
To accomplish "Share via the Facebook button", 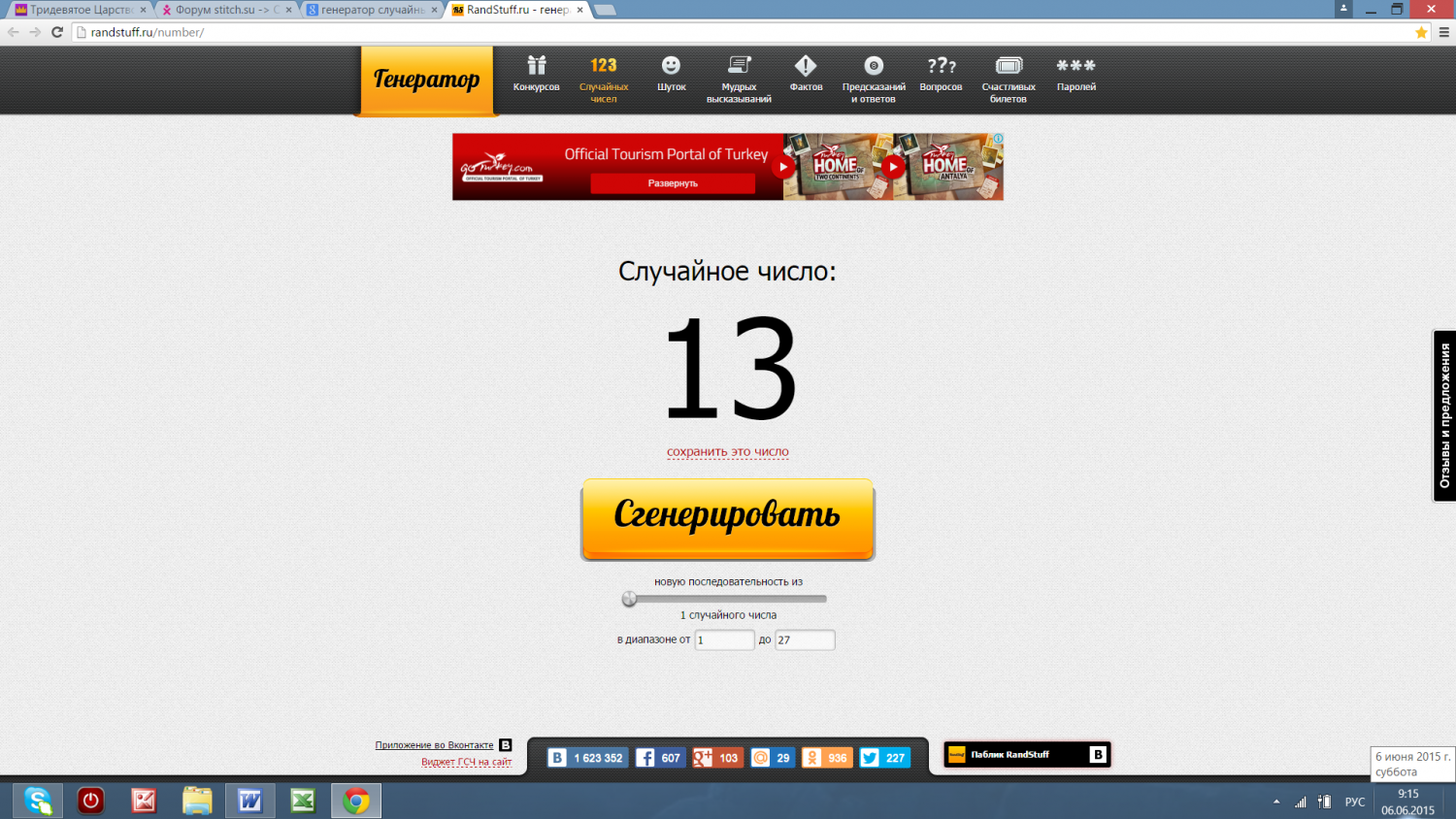I will point(660,758).
